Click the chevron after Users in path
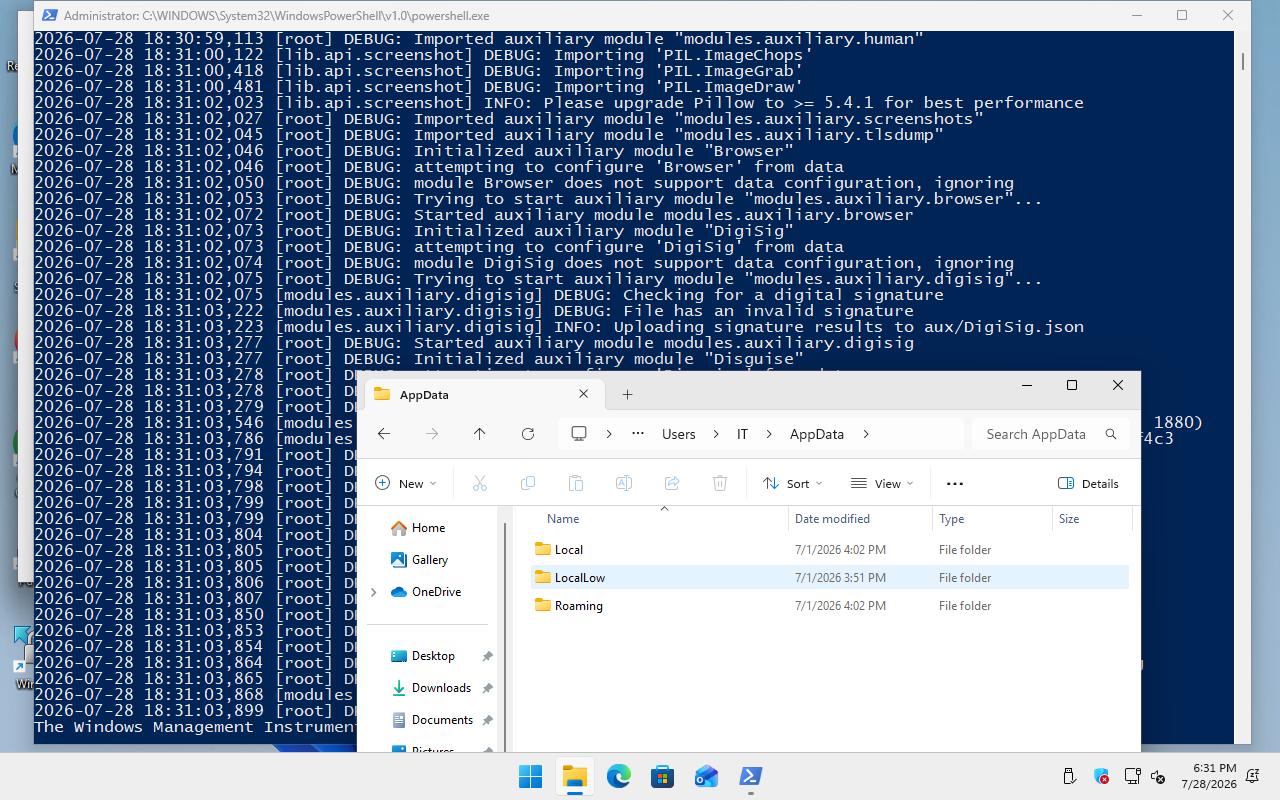 point(716,434)
